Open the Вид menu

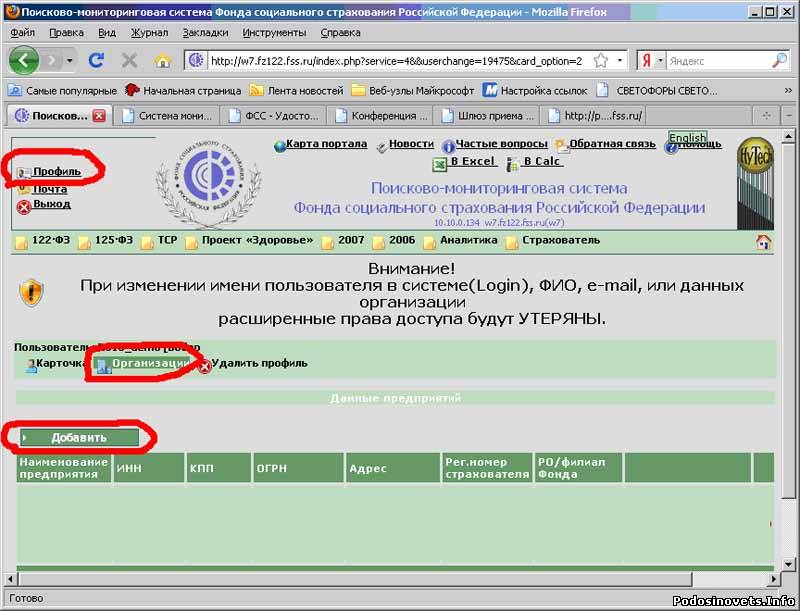pyautogui.click(x=107, y=33)
